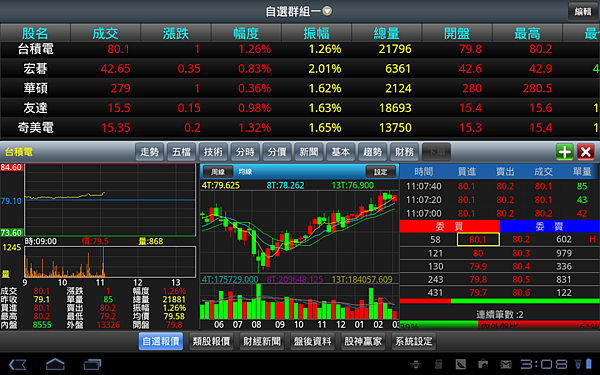Select the 宏碁 stock row

pyautogui.click(x=300, y=69)
